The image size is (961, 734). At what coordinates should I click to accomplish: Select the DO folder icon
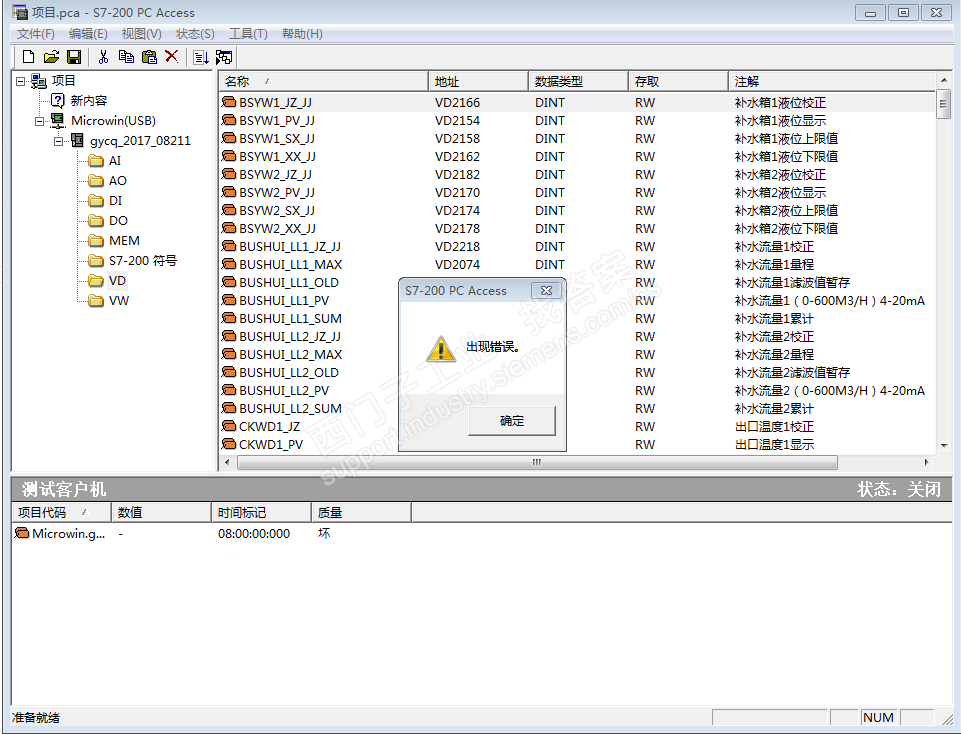point(96,221)
